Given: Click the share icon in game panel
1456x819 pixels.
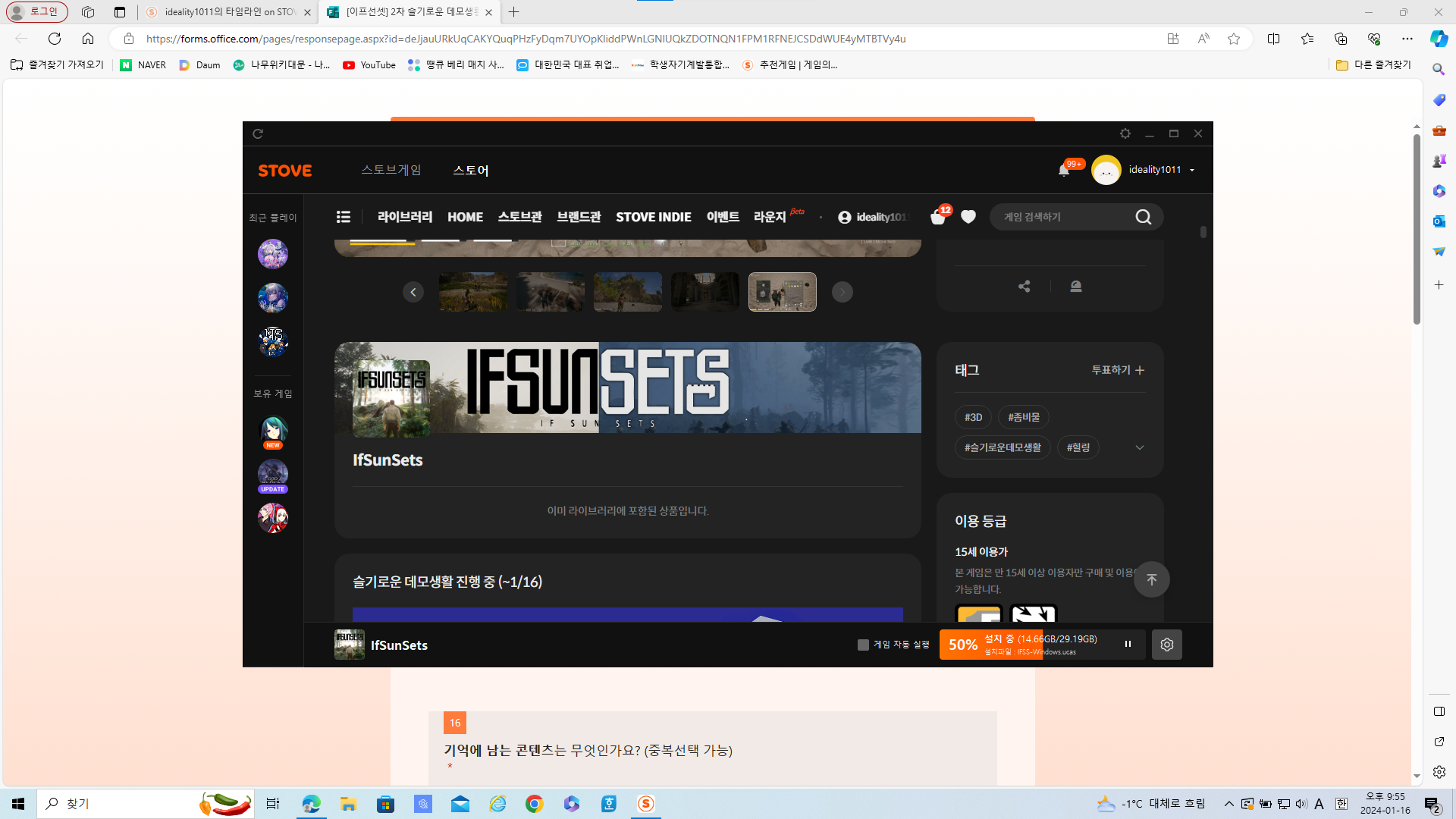Looking at the screenshot, I should pos(1025,286).
